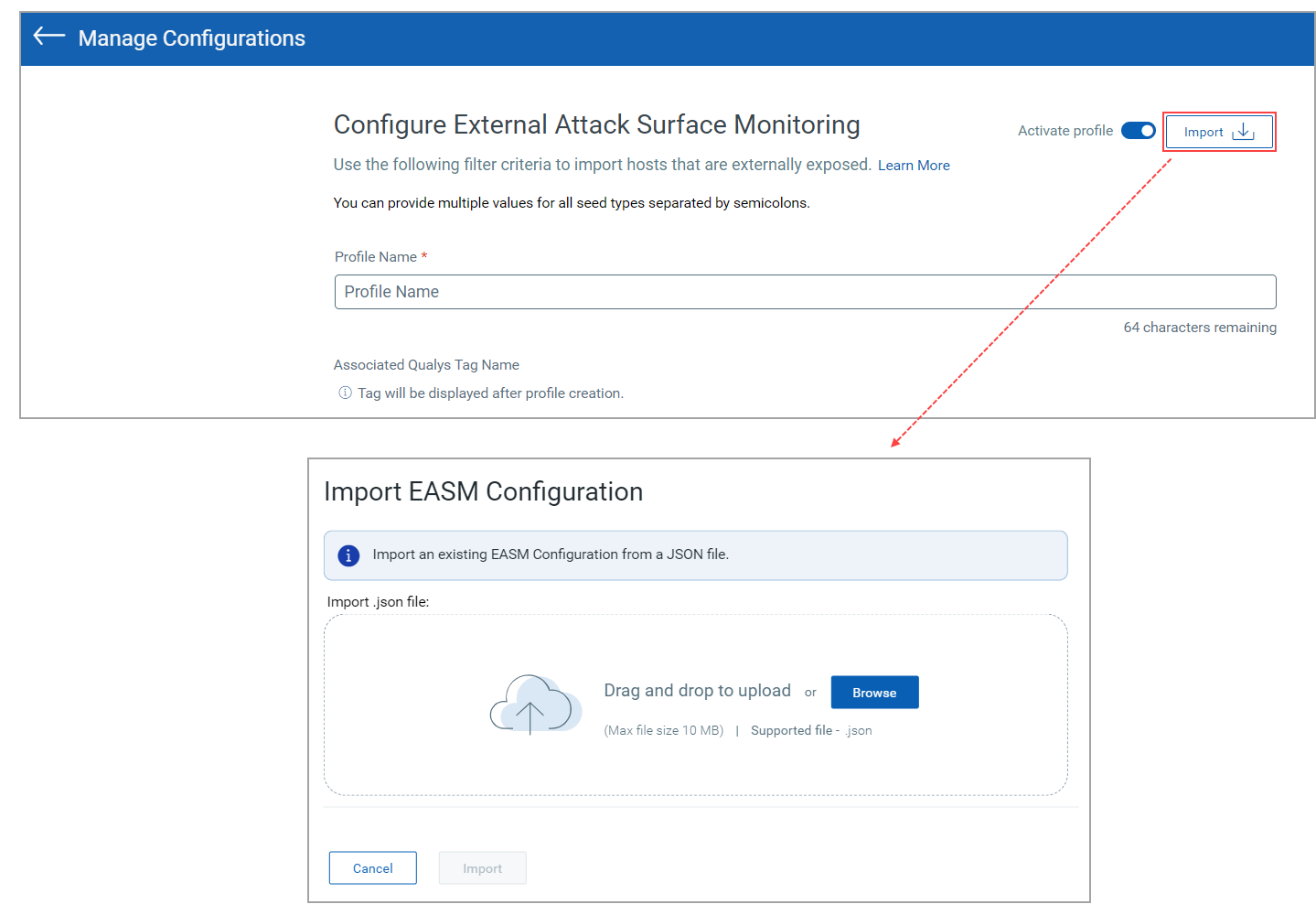Click the 'Activate profile' label text

coord(1065,131)
